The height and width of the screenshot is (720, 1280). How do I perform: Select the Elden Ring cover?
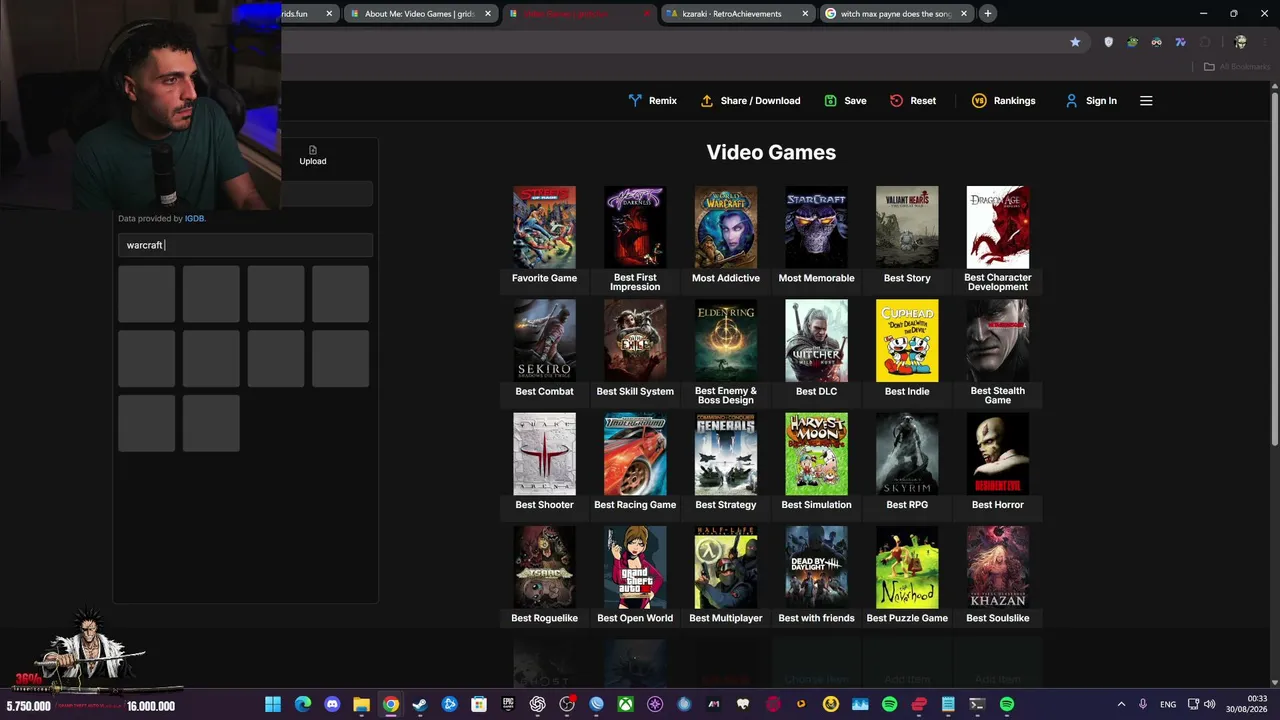pyautogui.click(x=726, y=340)
